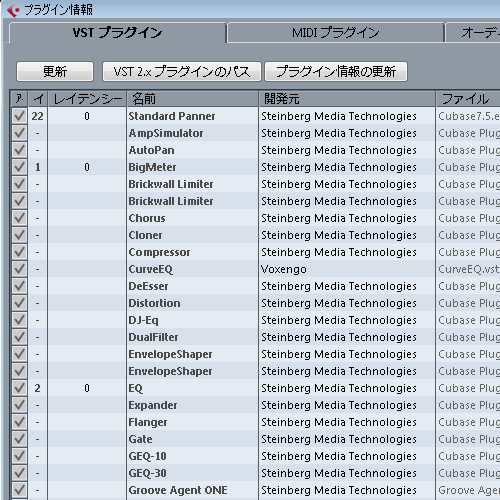Uncheck the Standard Panner plugin checkbox
This screenshot has height=500, width=500.
[x=19, y=116]
